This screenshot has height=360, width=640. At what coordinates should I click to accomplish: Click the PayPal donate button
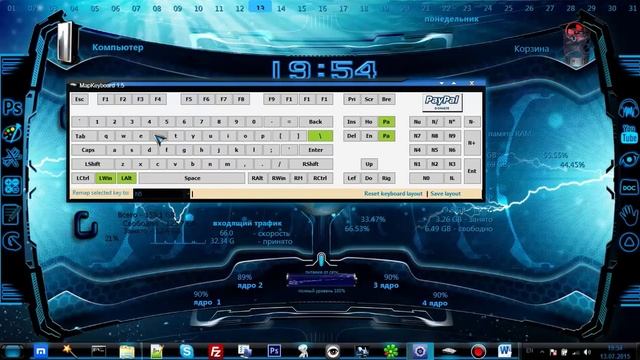tap(442, 102)
